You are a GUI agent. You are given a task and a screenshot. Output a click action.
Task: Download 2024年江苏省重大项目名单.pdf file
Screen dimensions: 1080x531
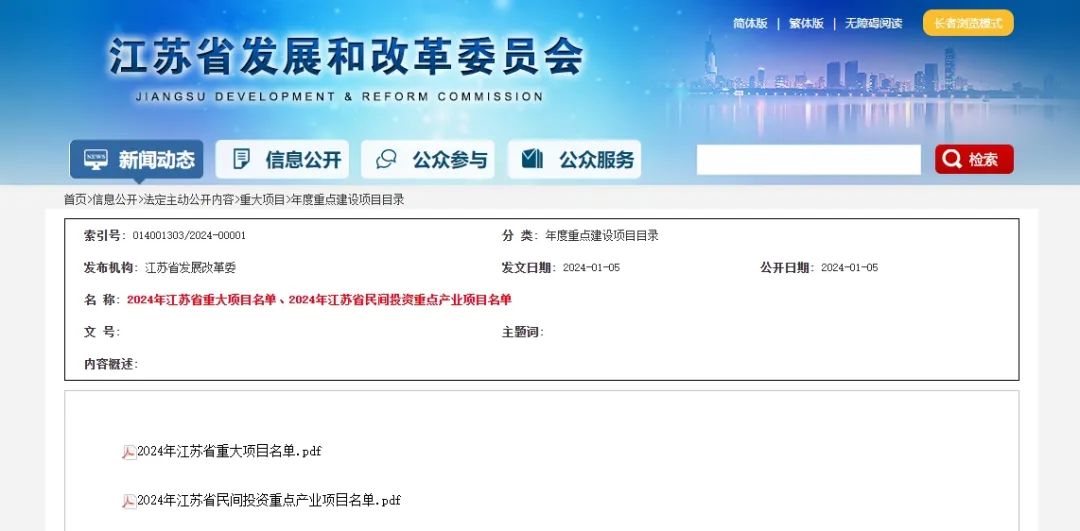click(x=229, y=452)
